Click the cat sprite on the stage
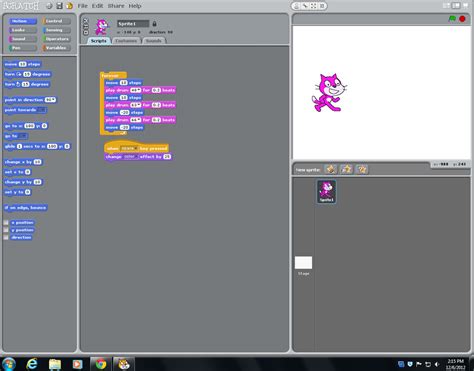This screenshot has height=371, width=474. 329,93
